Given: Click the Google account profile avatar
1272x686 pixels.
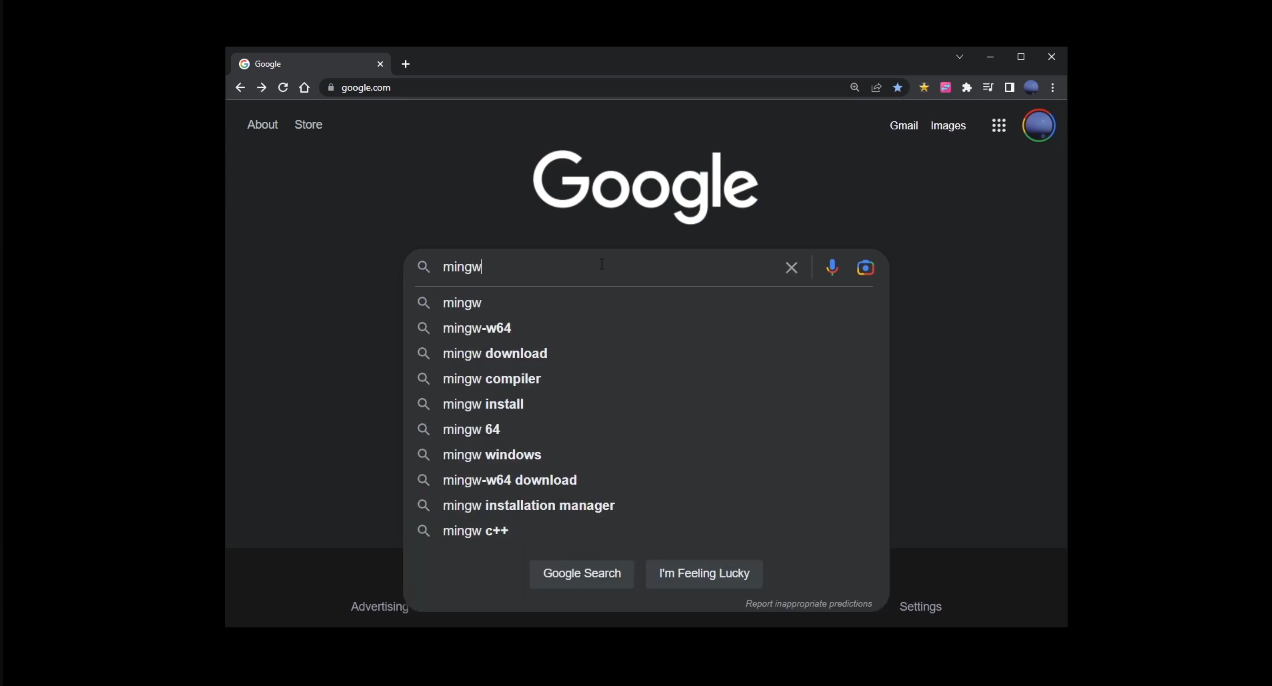Looking at the screenshot, I should tap(1038, 125).
